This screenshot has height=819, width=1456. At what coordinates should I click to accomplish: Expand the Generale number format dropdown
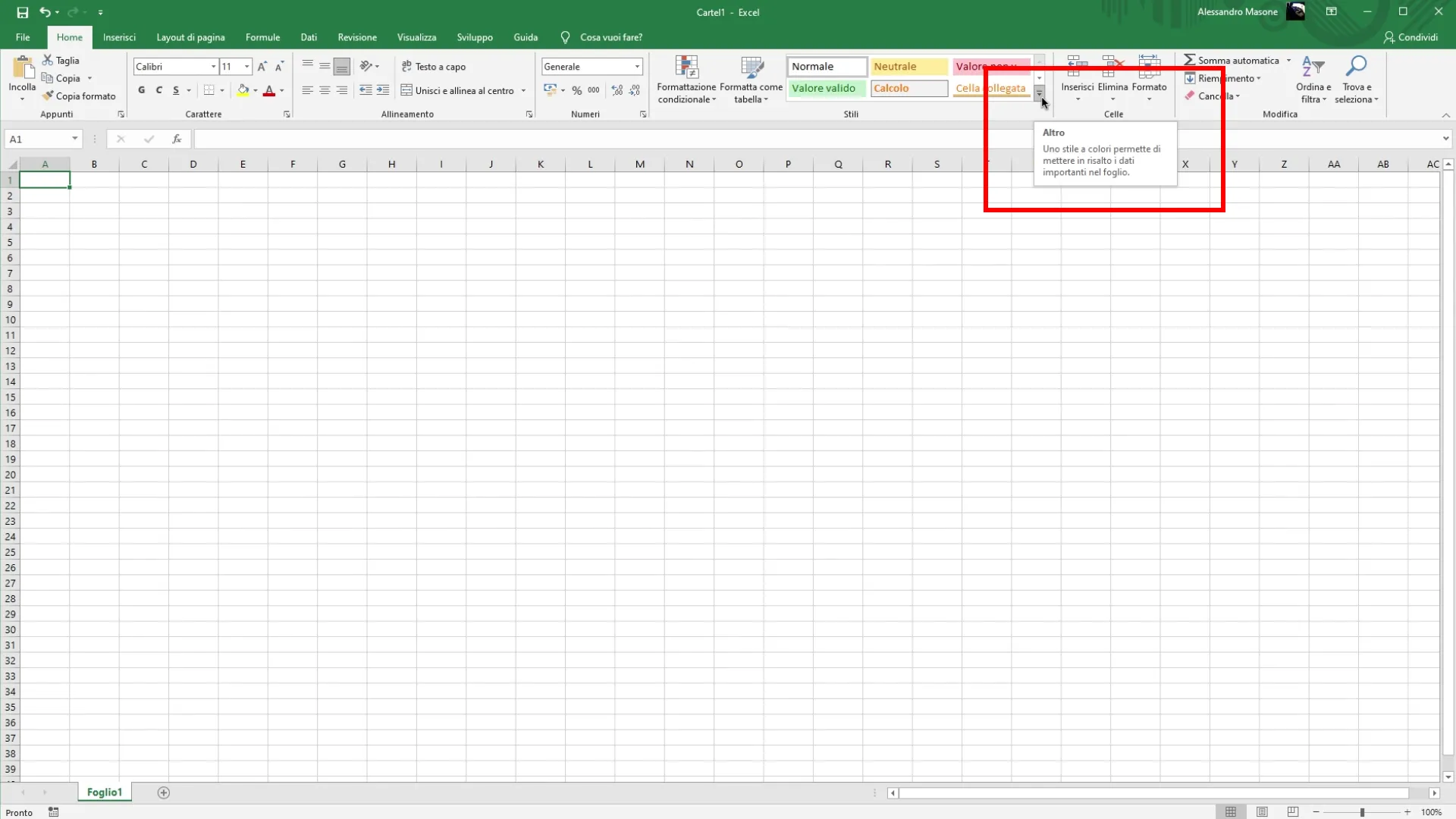click(x=637, y=67)
